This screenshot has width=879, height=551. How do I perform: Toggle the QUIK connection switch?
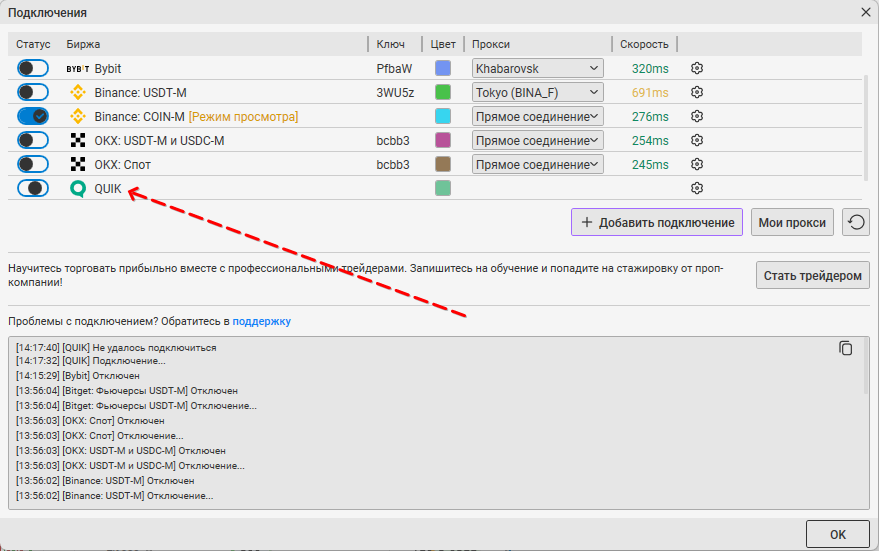tap(33, 188)
